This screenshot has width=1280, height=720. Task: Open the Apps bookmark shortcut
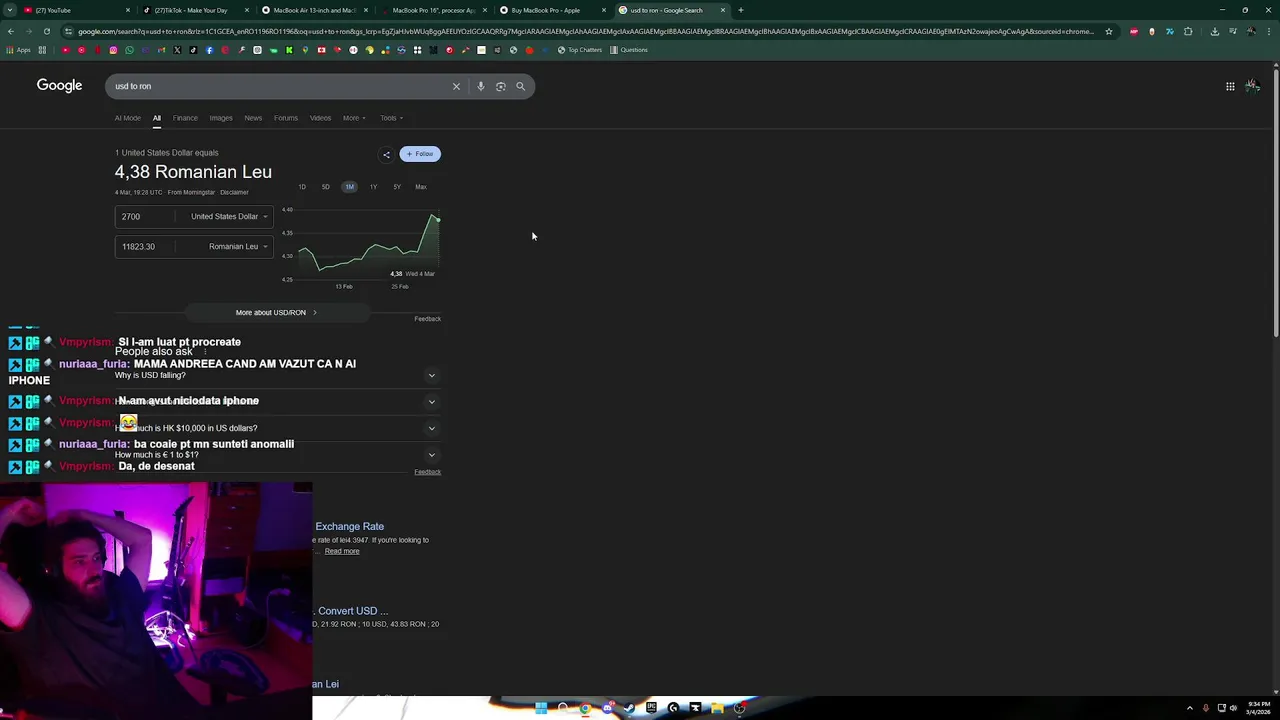tap(19, 50)
